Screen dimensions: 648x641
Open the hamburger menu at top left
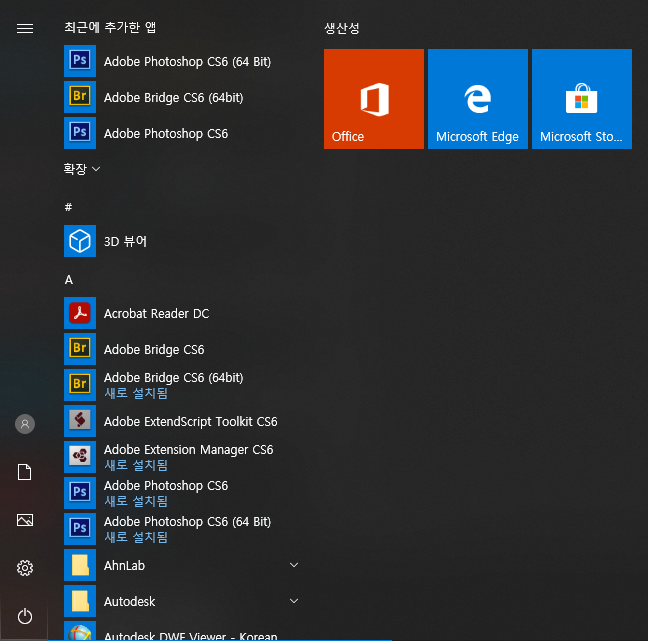click(x=25, y=28)
